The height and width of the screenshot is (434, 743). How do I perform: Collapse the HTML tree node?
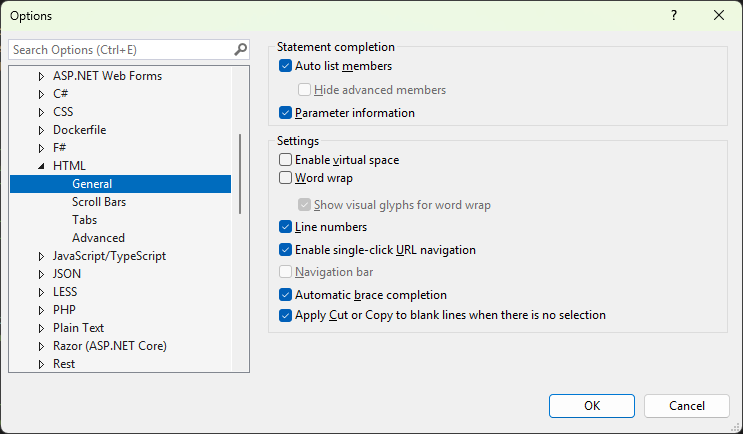click(41, 166)
